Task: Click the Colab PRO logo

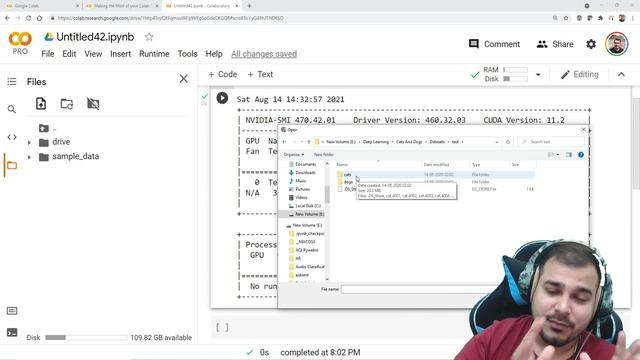Action: click(20, 43)
